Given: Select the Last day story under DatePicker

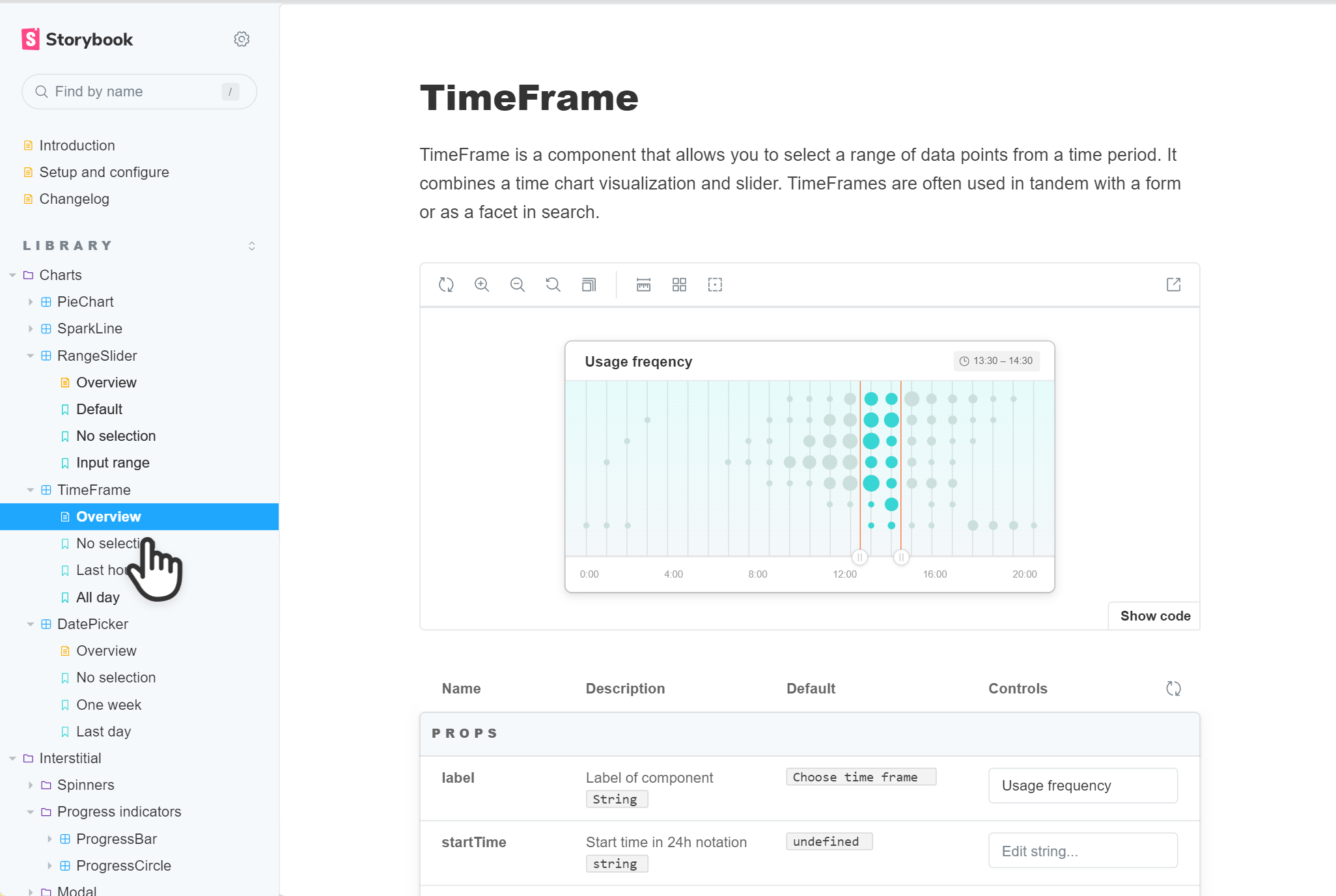Looking at the screenshot, I should coord(103,731).
